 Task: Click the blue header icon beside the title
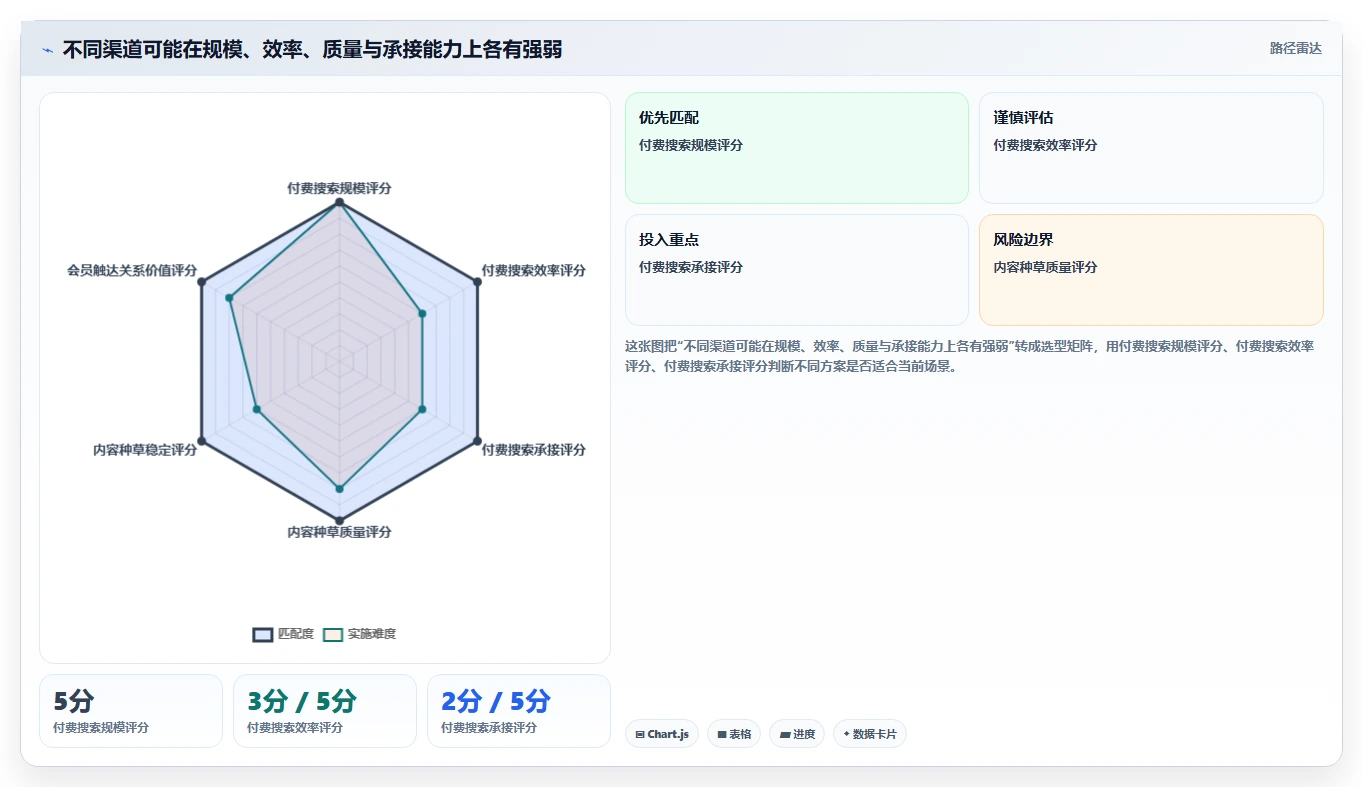48,50
